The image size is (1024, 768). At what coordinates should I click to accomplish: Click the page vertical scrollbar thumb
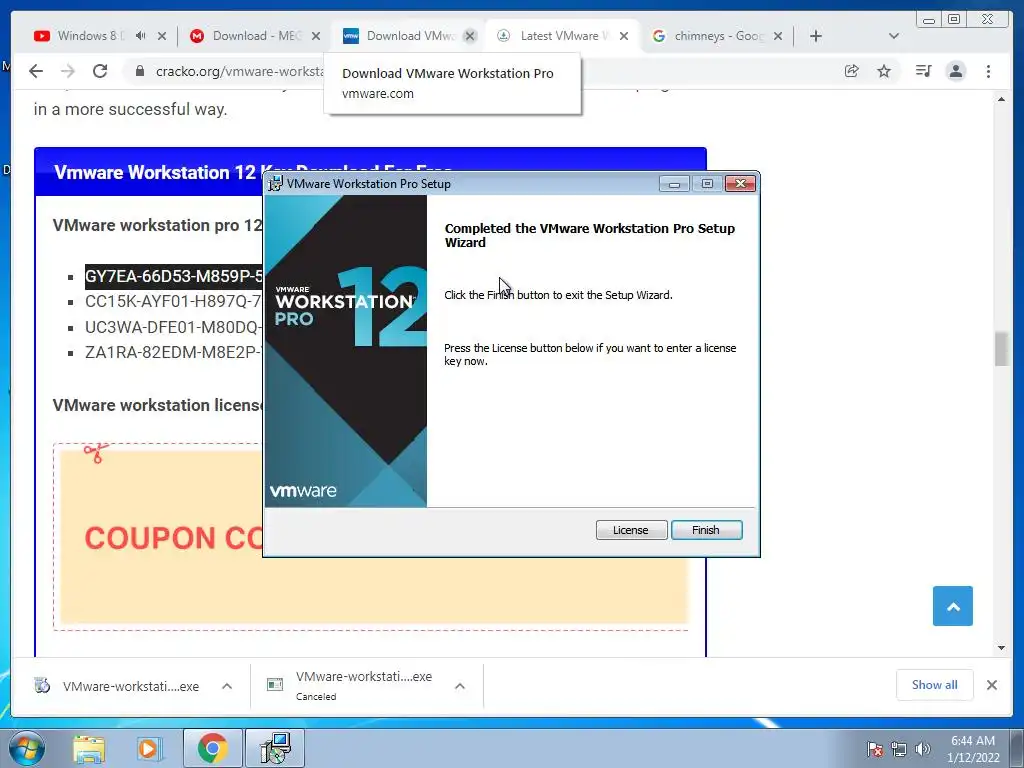1001,349
